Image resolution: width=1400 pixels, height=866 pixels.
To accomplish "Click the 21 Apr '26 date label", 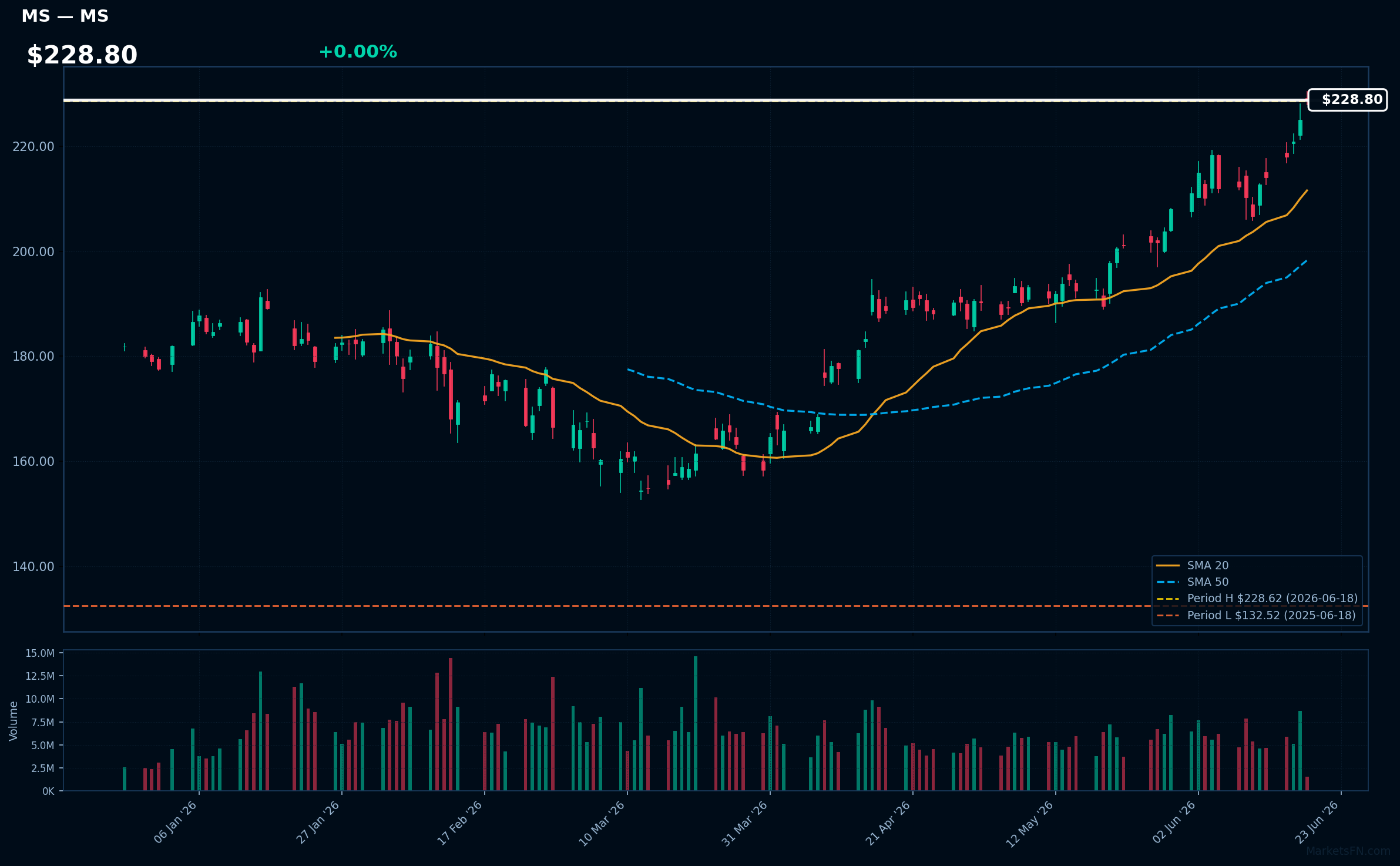I will 888,823.
